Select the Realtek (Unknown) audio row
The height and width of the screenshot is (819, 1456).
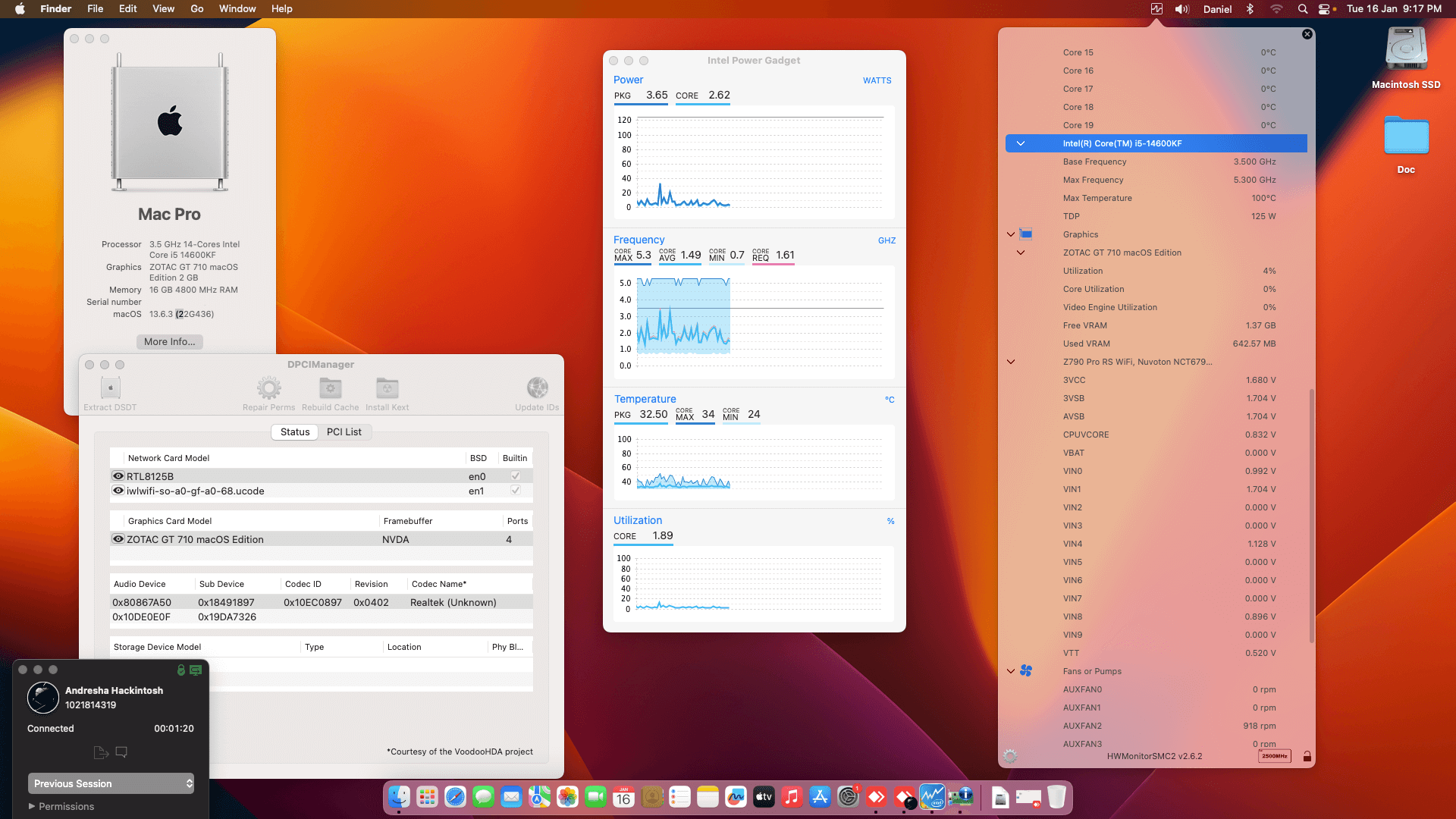(x=322, y=602)
